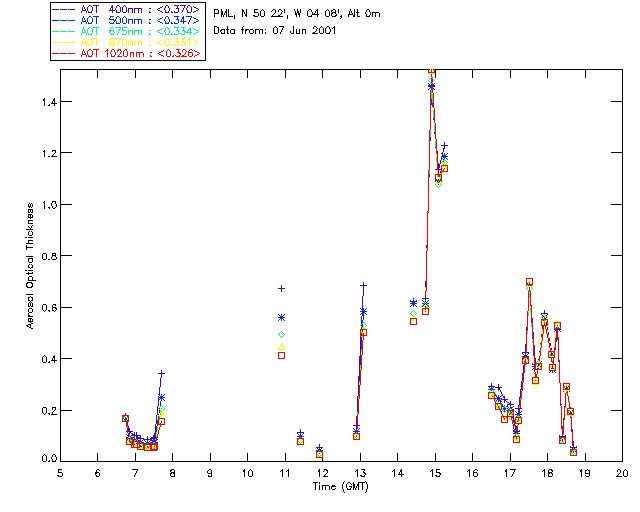Click the isolated red square marker near 11 GMT
The image size is (640, 512).
282,355
